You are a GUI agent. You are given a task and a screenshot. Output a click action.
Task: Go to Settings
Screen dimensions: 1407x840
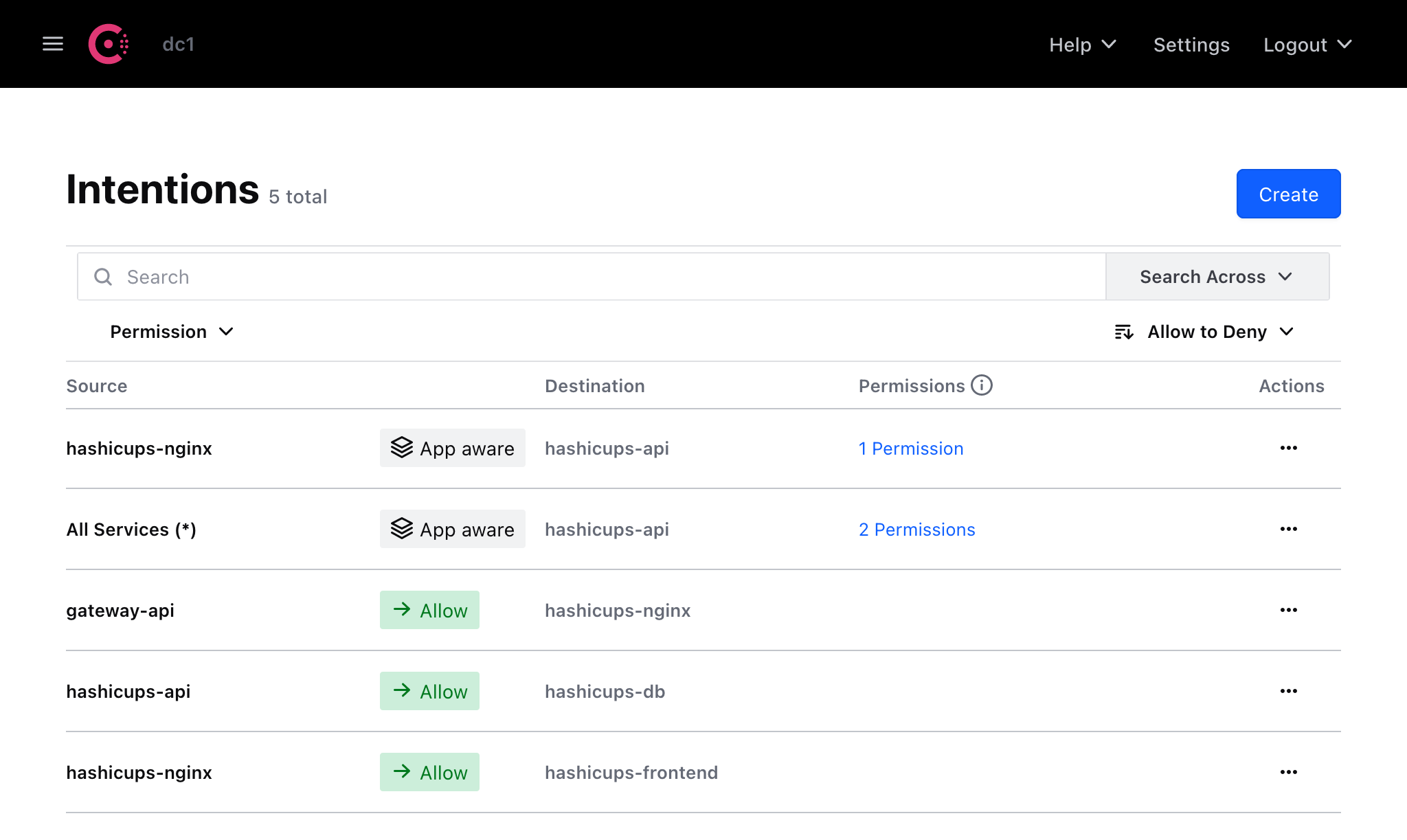click(1191, 45)
